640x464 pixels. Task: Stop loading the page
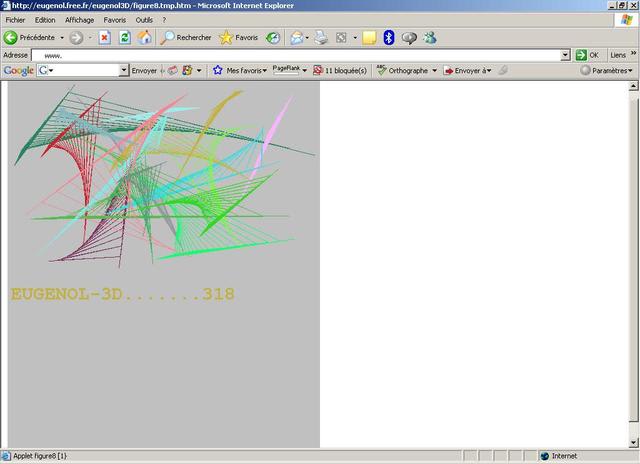pyautogui.click(x=104, y=38)
